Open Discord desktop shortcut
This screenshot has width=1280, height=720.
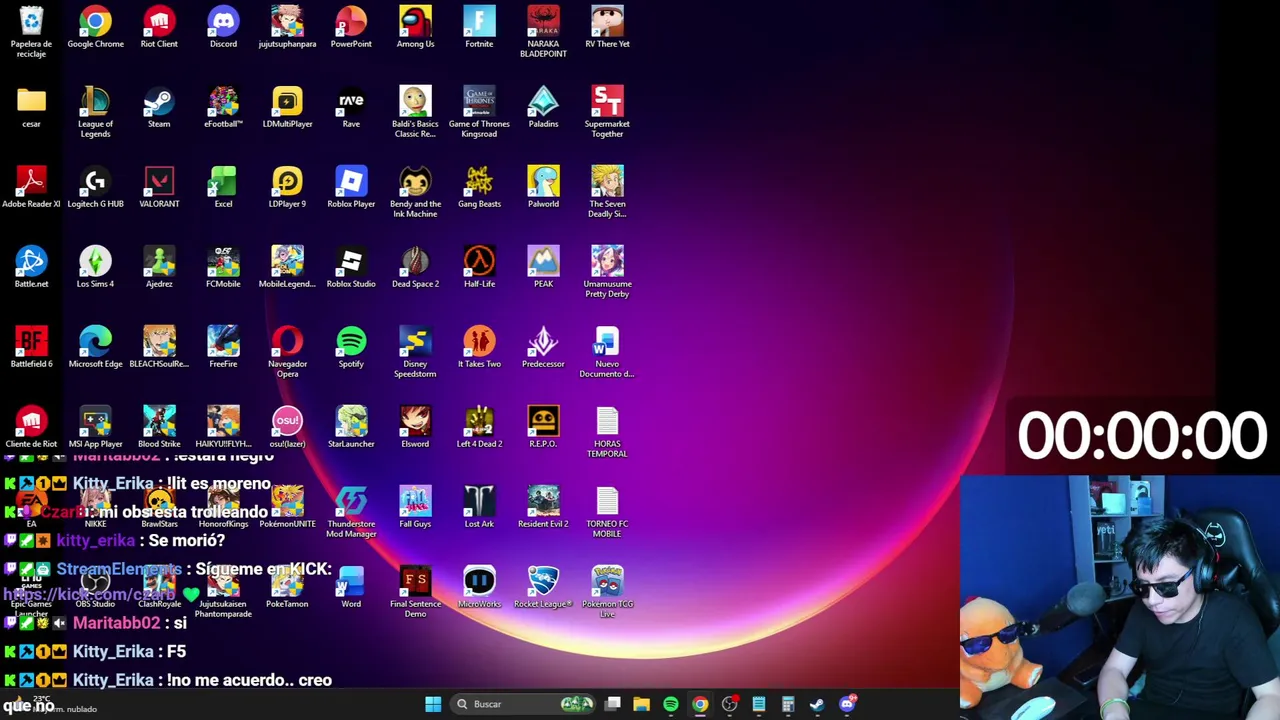coord(223,27)
